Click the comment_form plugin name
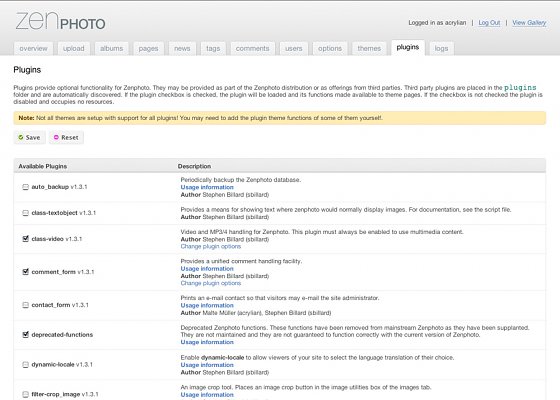560x400 pixels. tap(54, 272)
